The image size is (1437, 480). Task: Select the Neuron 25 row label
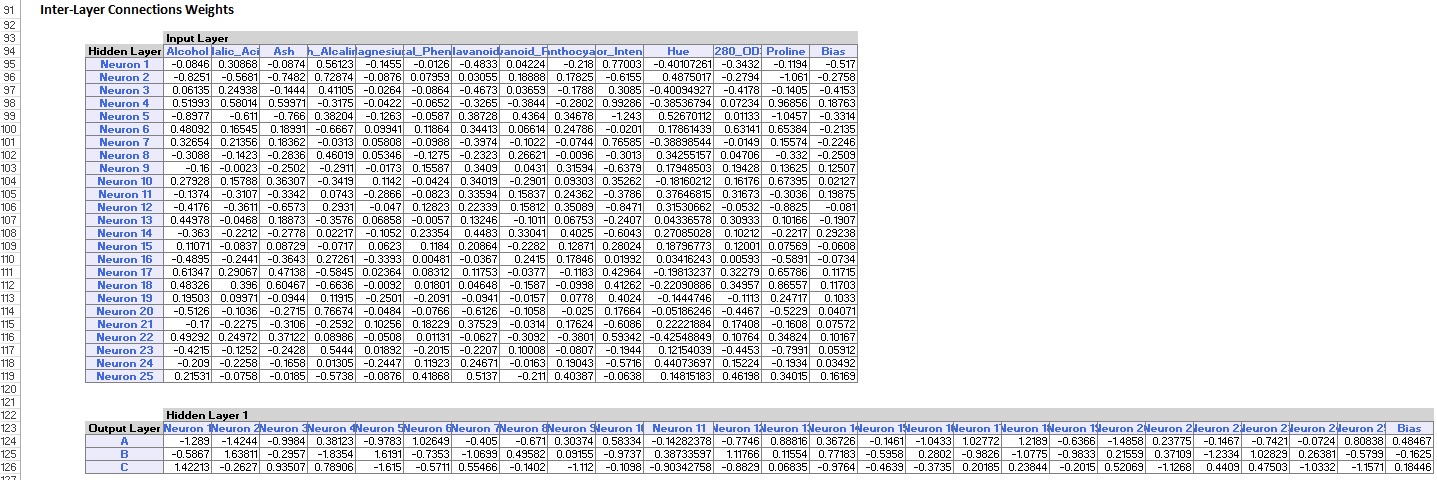pyautogui.click(x=125, y=376)
